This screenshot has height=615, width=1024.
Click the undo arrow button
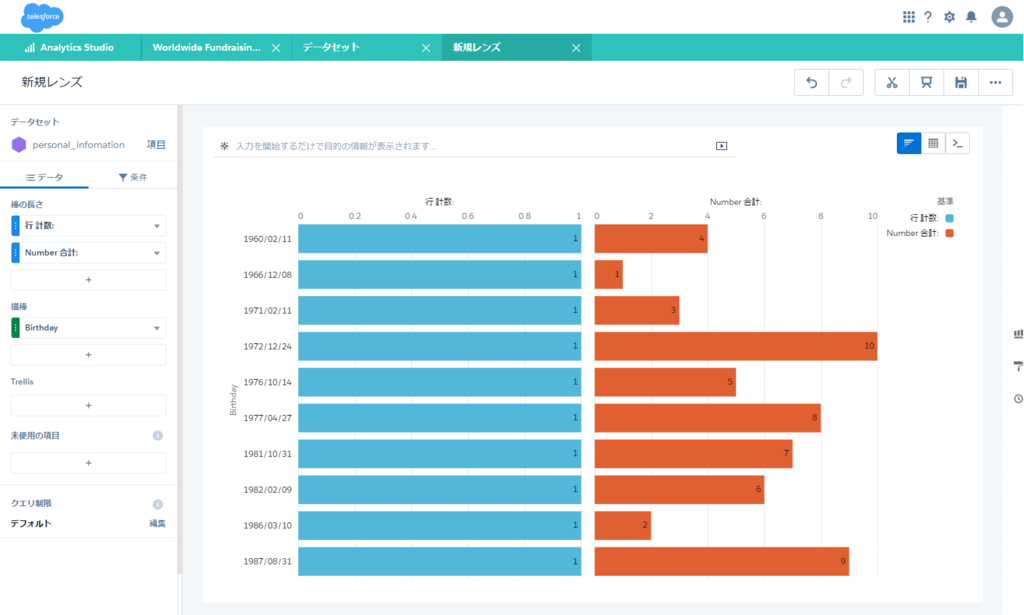[812, 82]
